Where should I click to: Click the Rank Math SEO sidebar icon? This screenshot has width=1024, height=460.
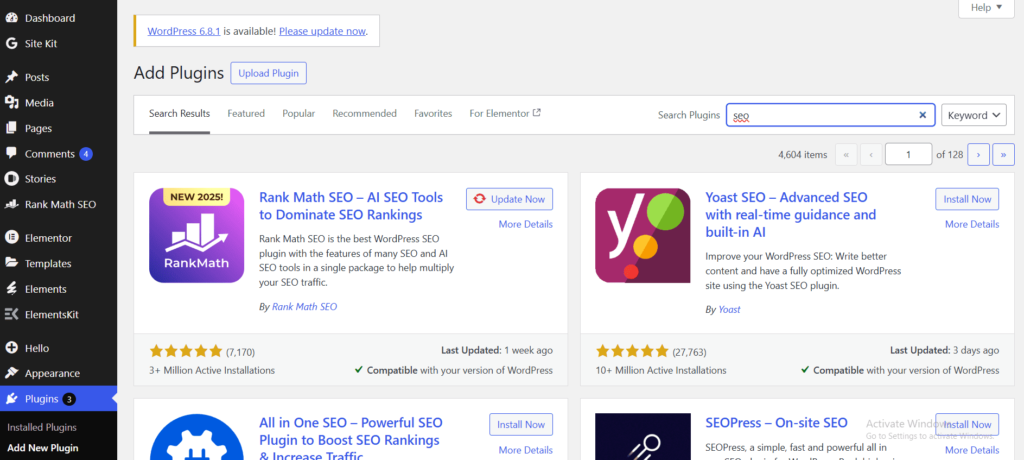point(11,205)
